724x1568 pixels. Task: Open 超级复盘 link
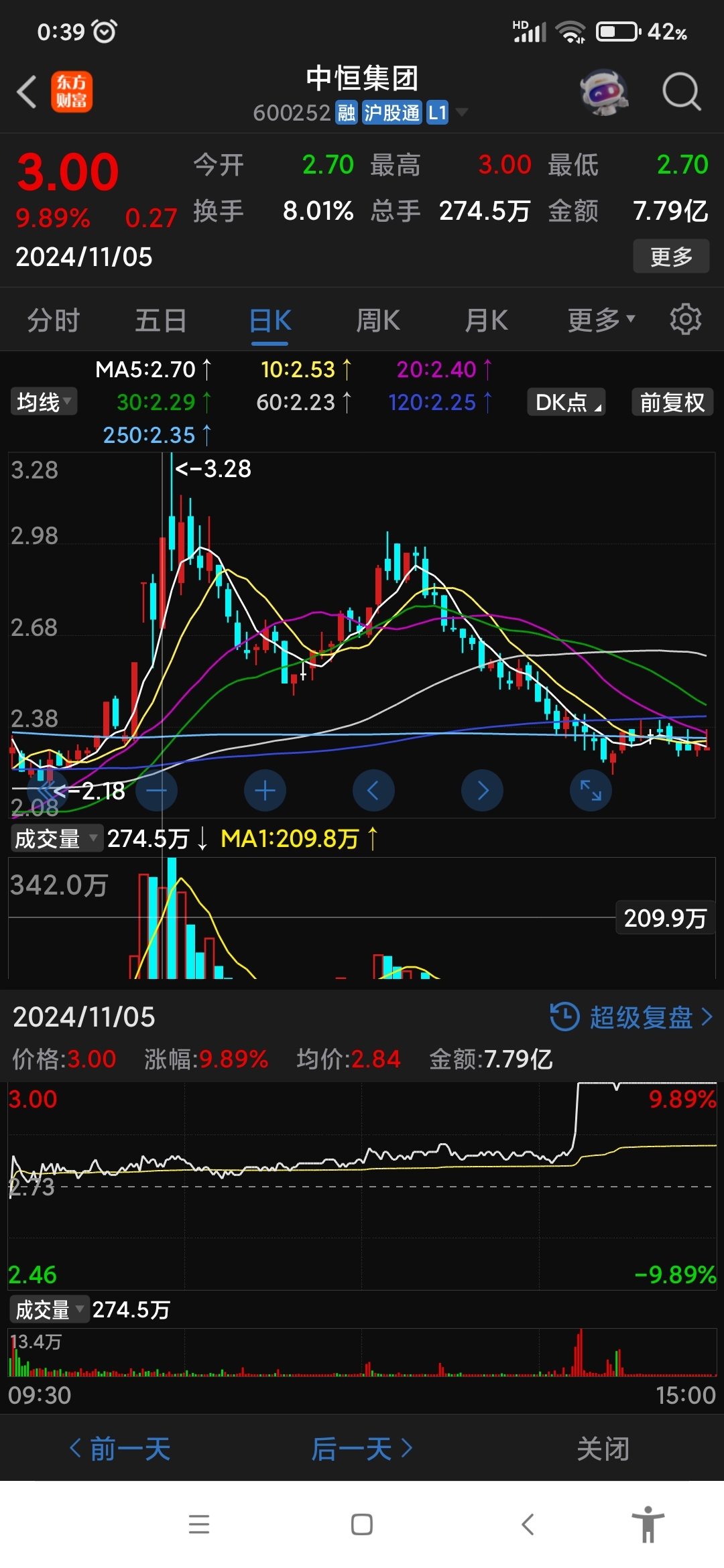[x=631, y=1017]
